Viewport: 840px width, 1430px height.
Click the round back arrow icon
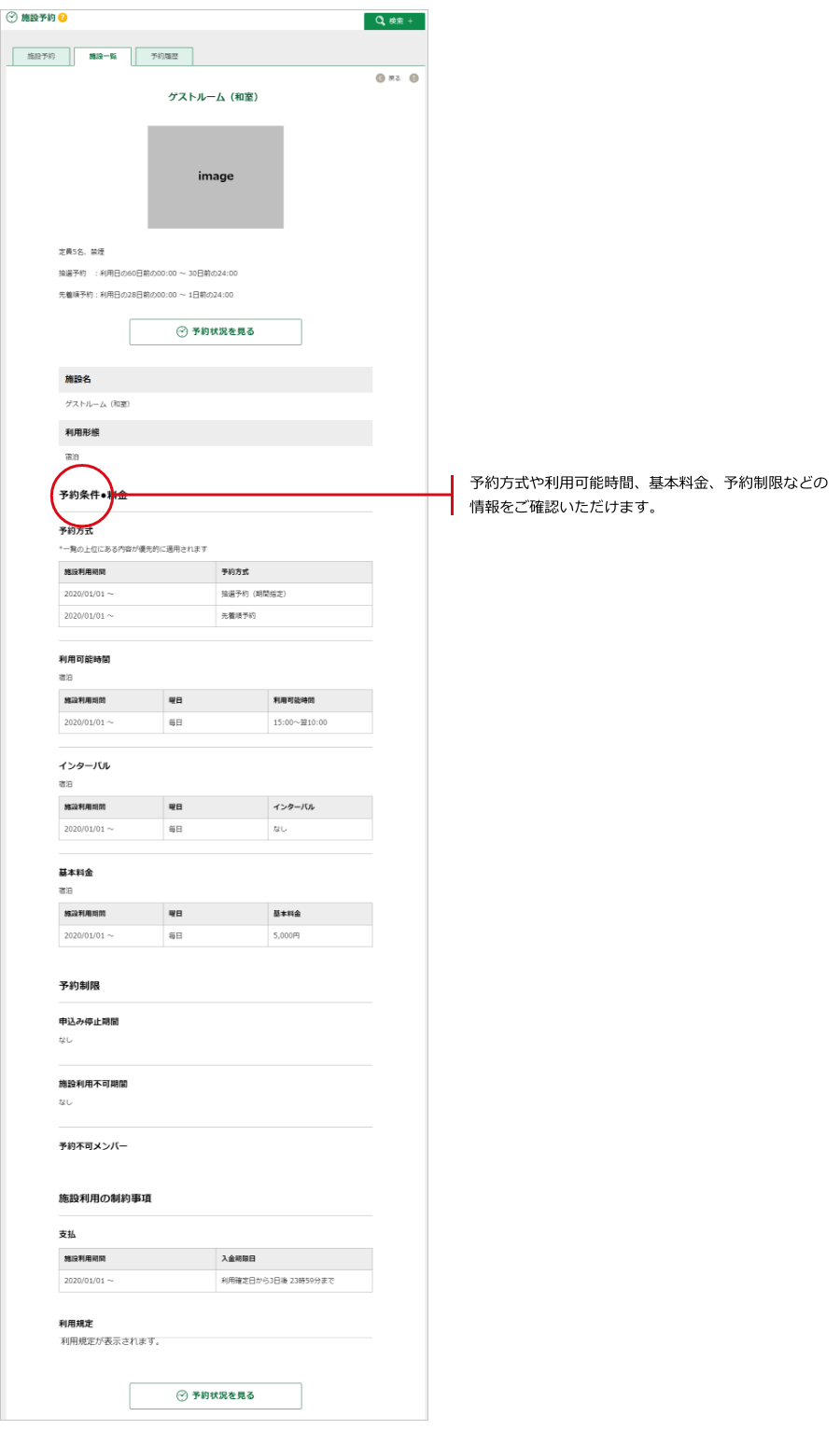pos(381,78)
